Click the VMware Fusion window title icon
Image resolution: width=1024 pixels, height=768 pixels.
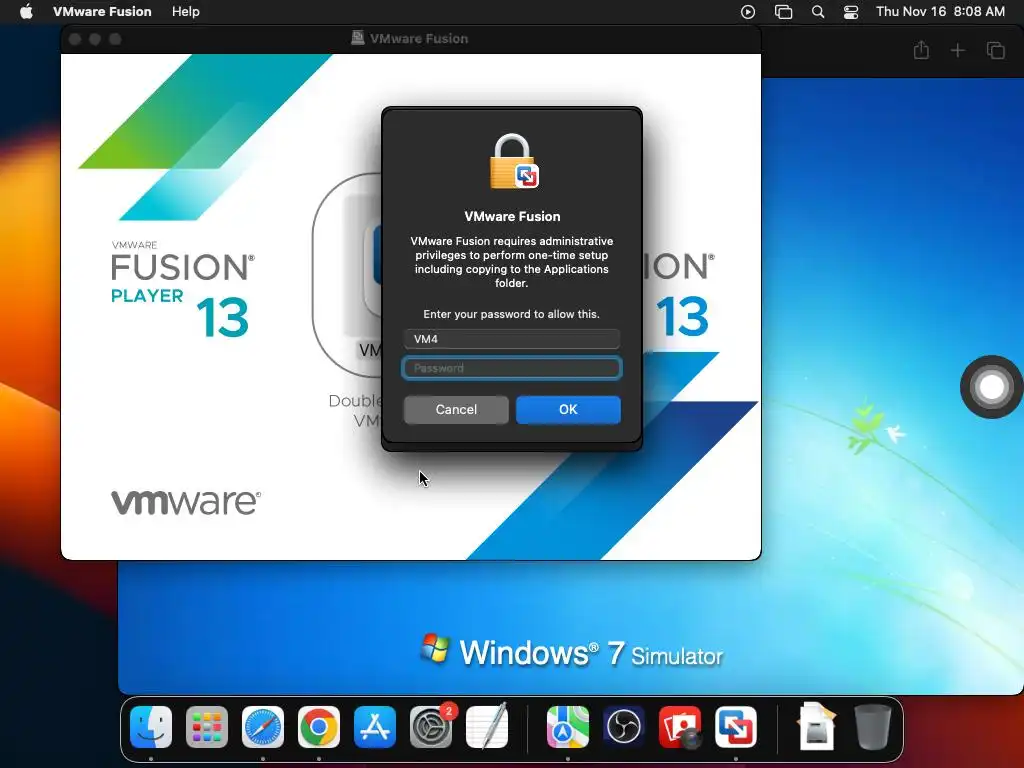(x=358, y=38)
